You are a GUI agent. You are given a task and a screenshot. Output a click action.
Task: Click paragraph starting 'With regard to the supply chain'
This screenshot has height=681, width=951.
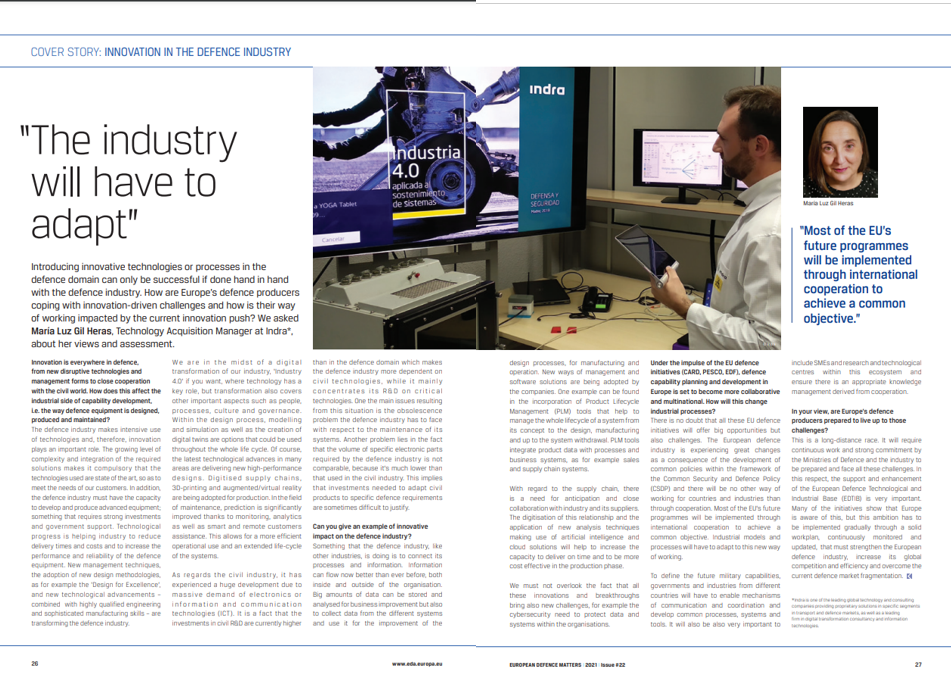coord(574,527)
